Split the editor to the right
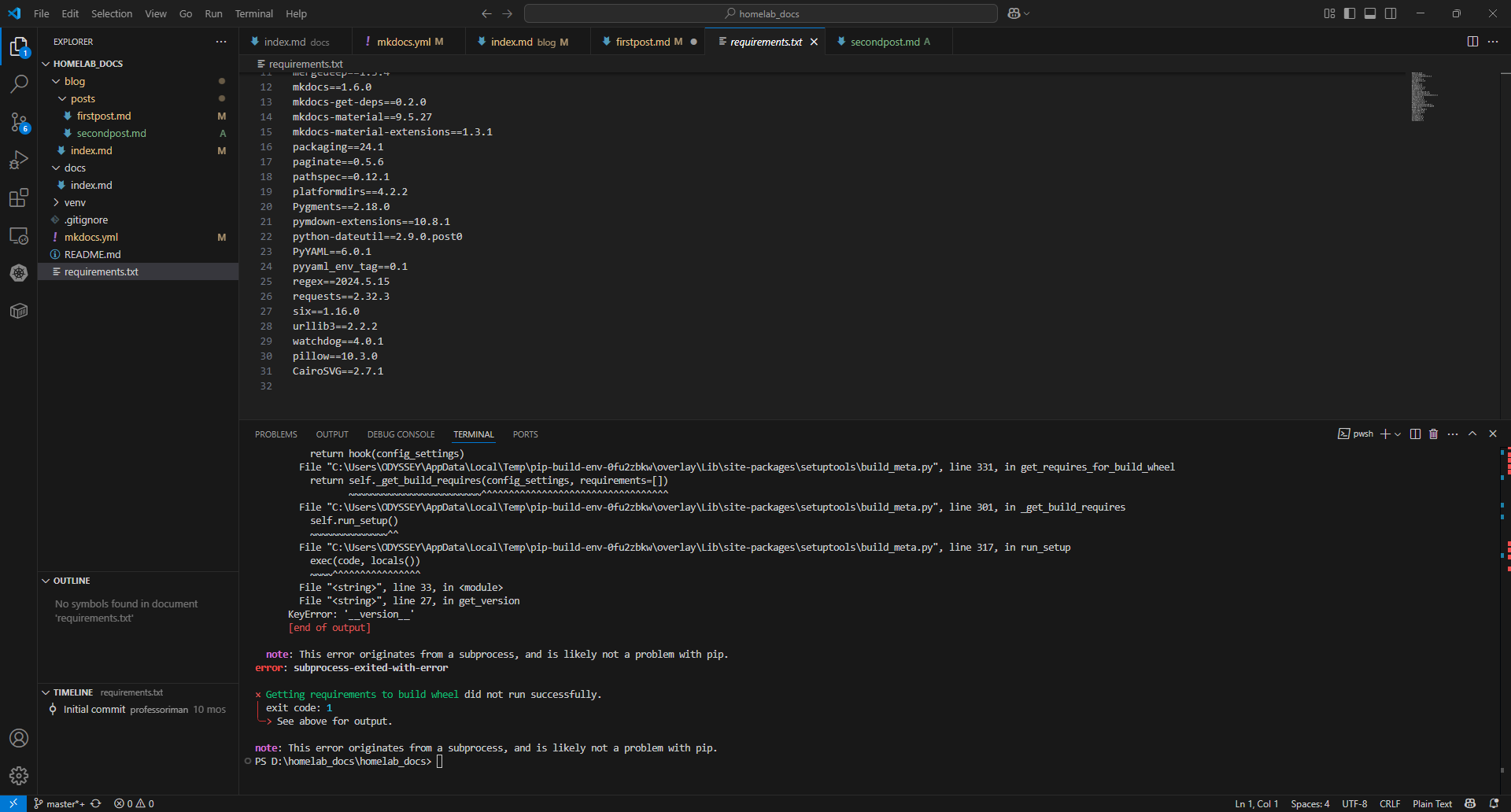This screenshot has height=812, width=1511. pyautogui.click(x=1472, y=42)
